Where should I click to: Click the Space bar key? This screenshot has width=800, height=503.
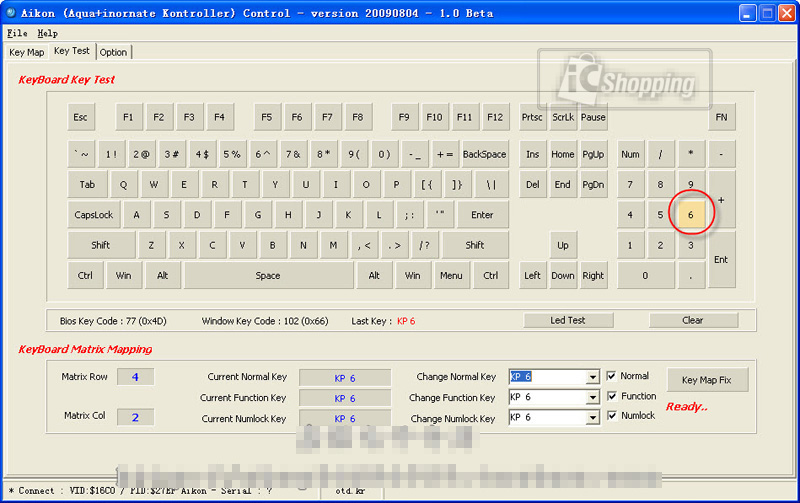point(268,276)
